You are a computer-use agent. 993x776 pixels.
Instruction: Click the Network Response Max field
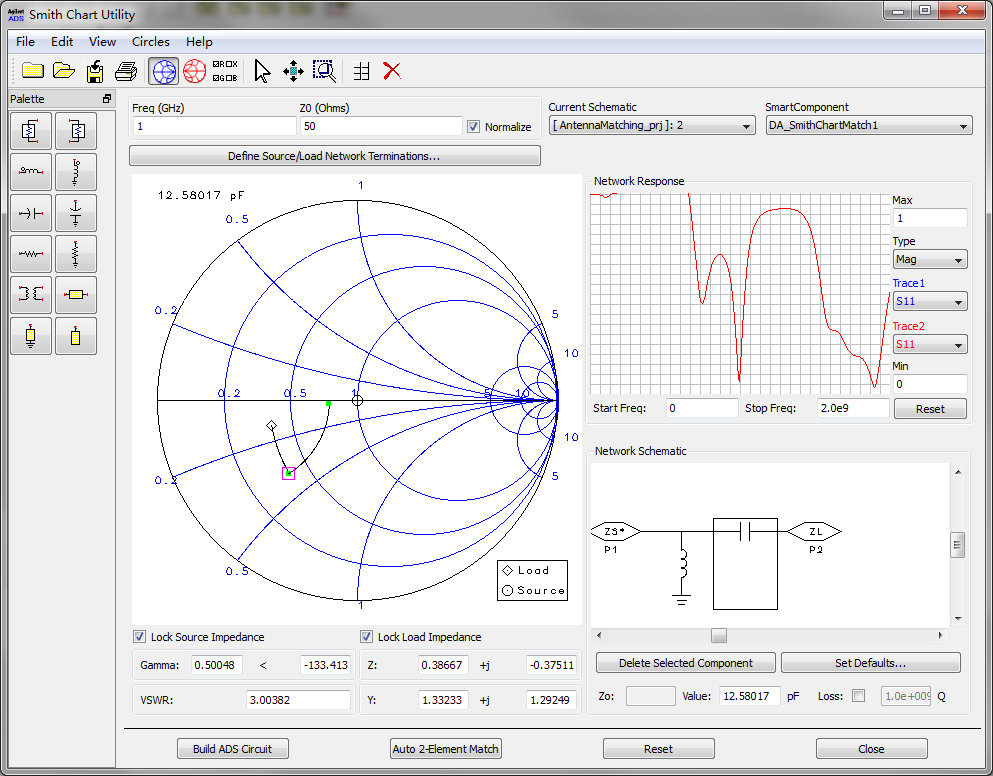coord(930,218)
